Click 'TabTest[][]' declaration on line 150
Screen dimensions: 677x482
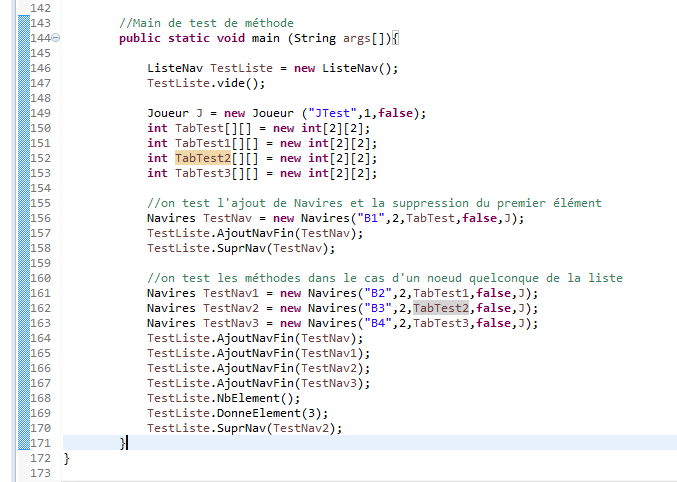(x=213, y=128)
